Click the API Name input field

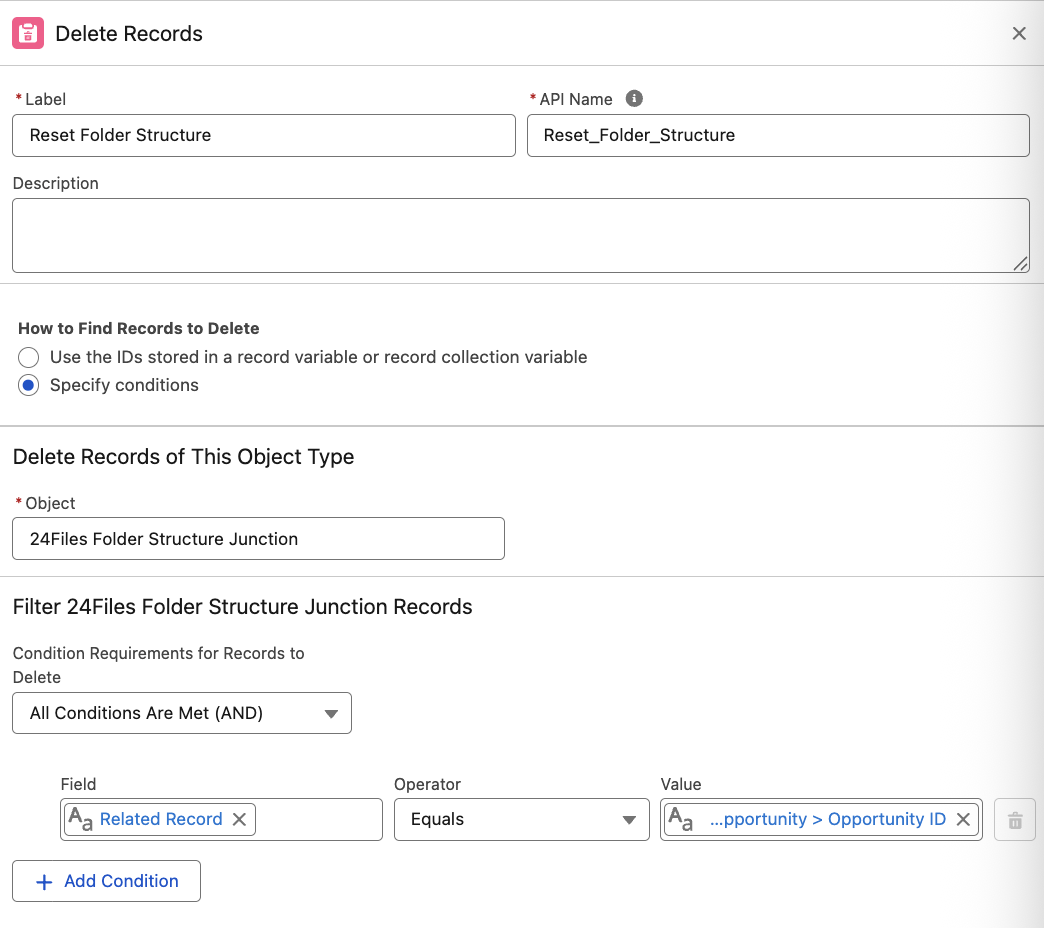777,135
